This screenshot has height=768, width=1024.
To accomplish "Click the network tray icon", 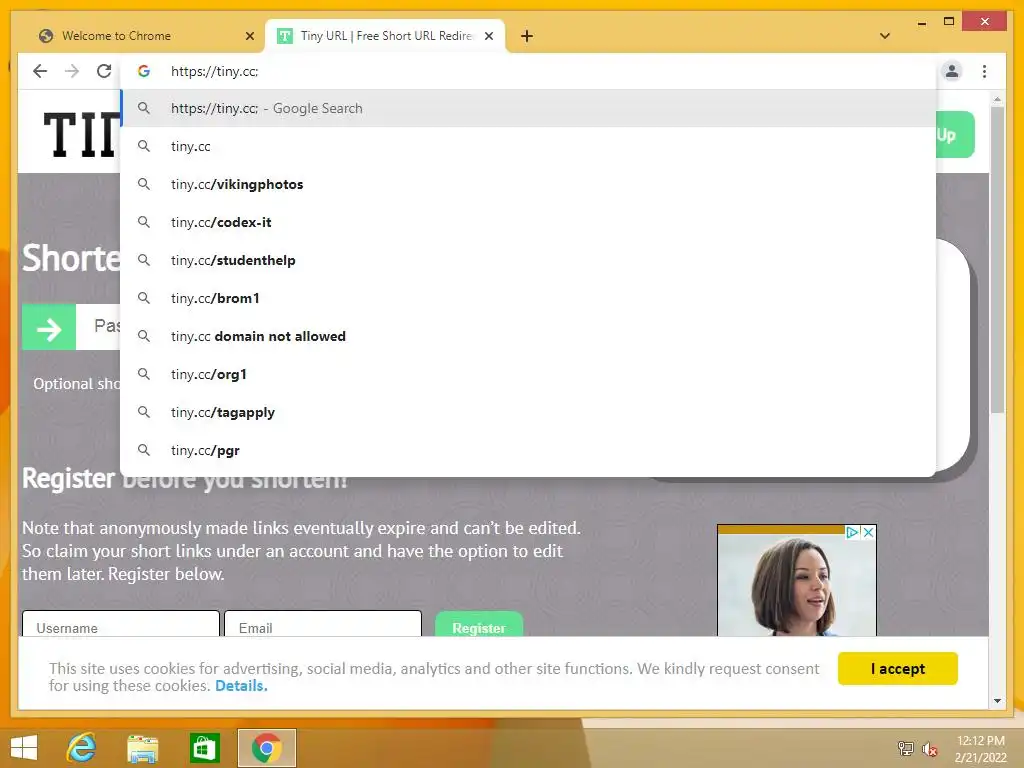I will pyautogui.click(x=905, y=749).
